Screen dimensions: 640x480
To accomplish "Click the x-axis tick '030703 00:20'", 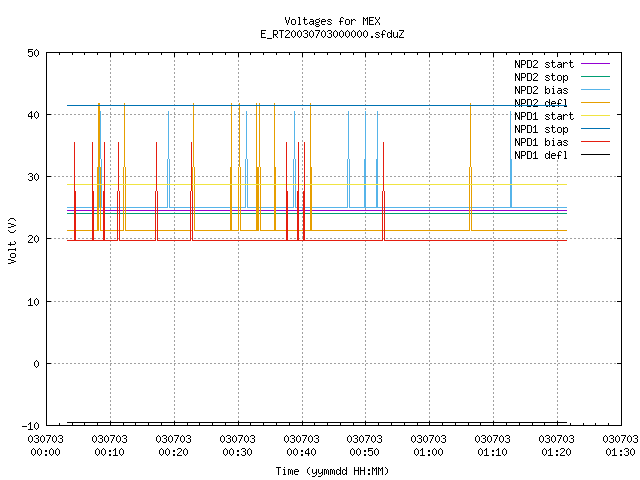I will pos(173,446).
